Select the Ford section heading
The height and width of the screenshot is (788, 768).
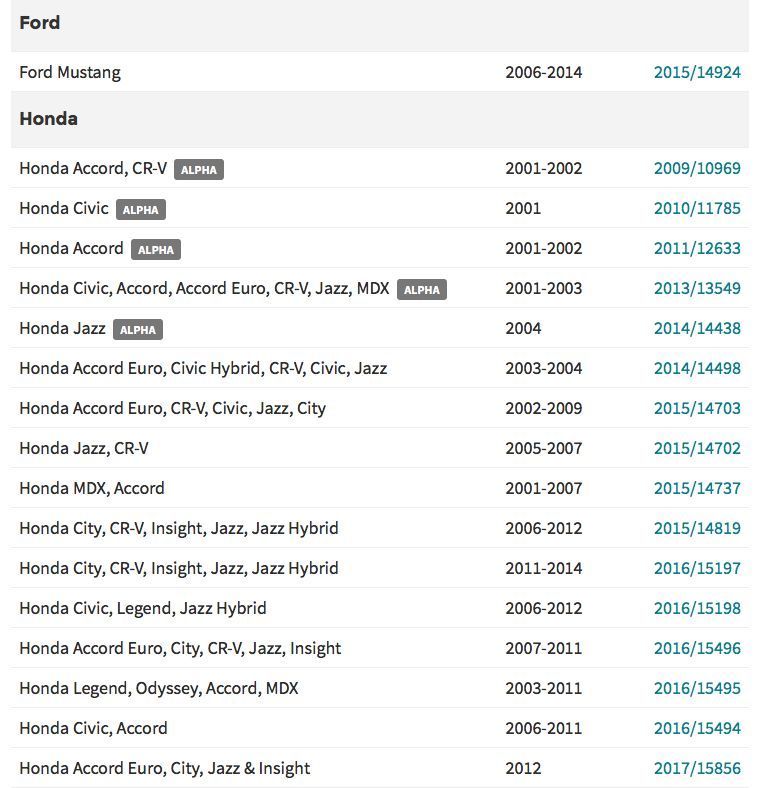[40, 23]
